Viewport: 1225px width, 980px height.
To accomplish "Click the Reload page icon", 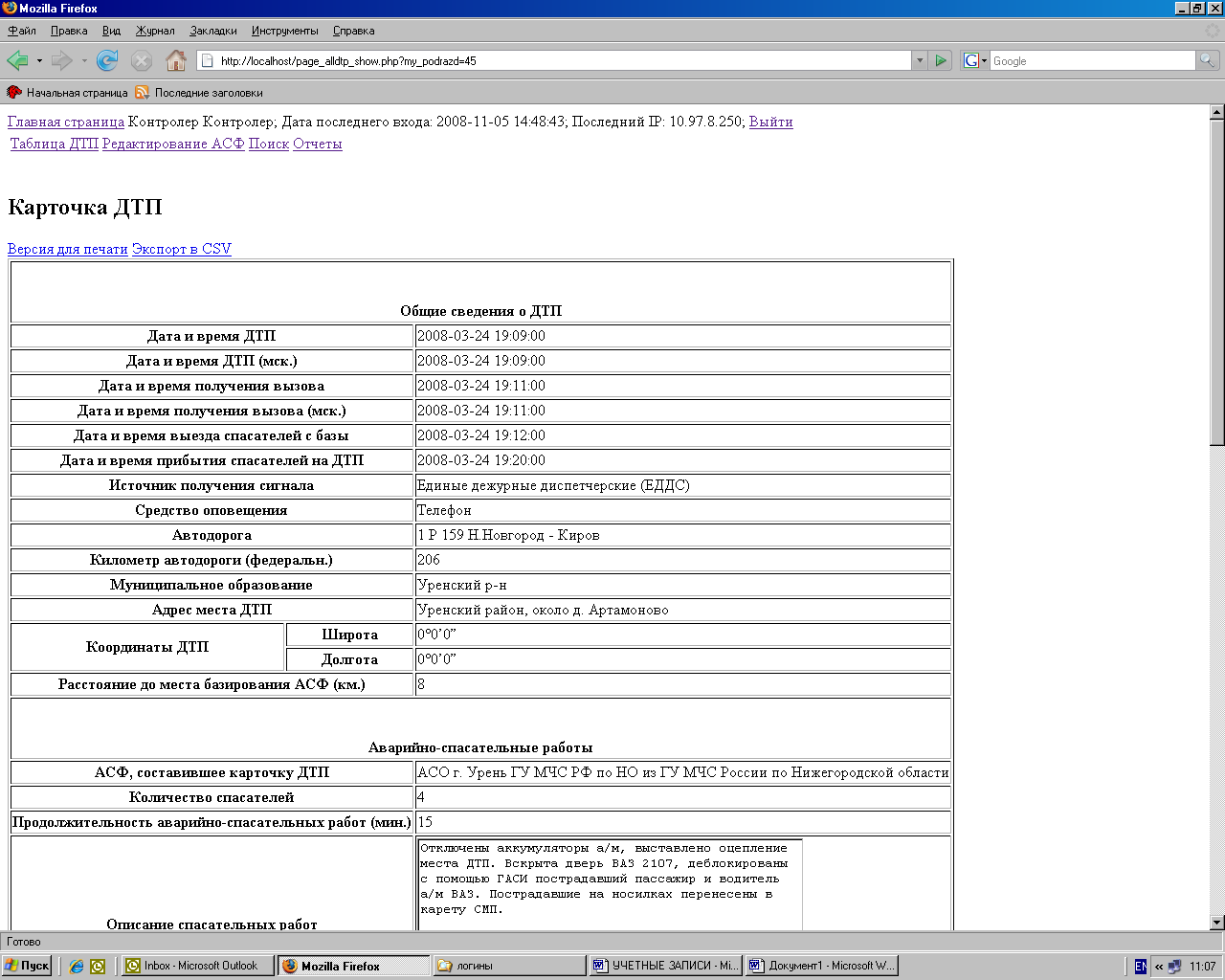I will [107, 61].
